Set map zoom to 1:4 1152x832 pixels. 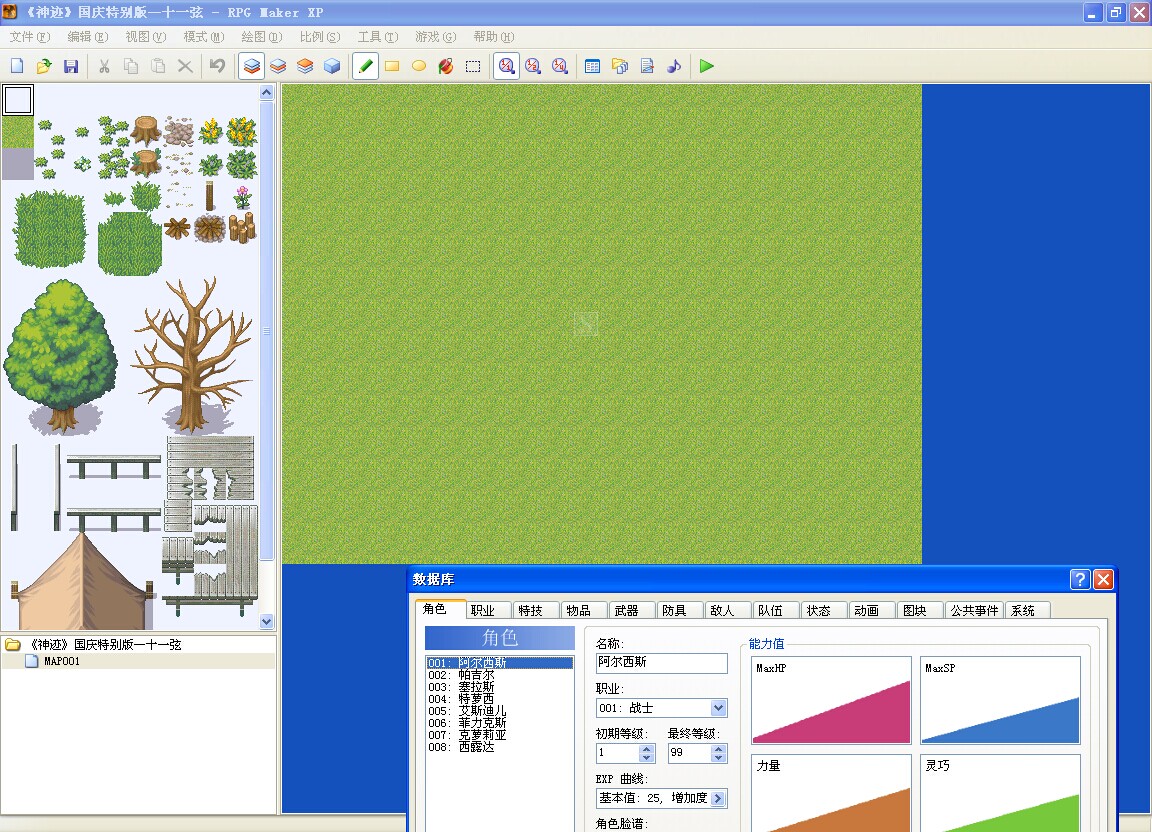point(560,66)
